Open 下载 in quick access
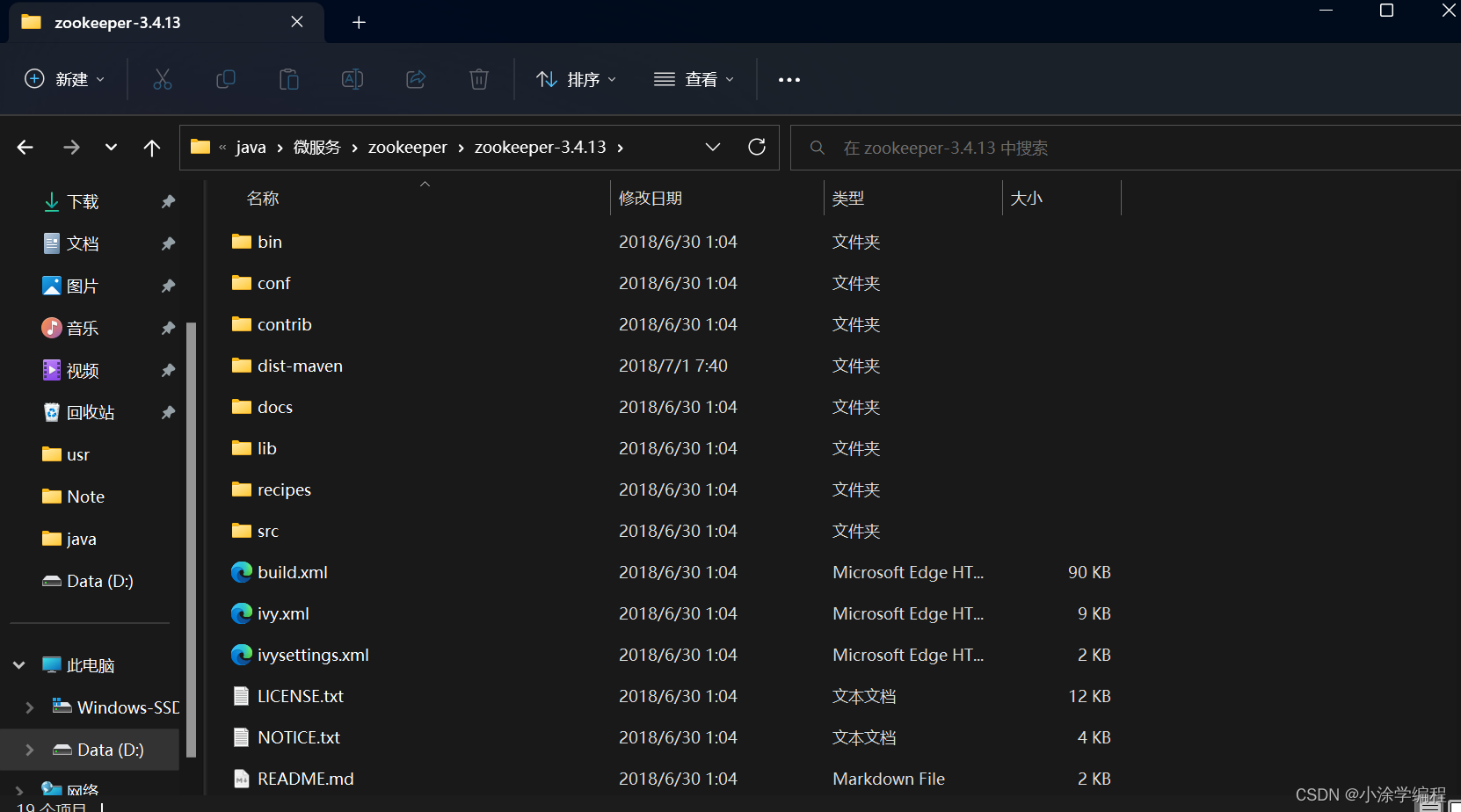 click(x=84, y=202)
